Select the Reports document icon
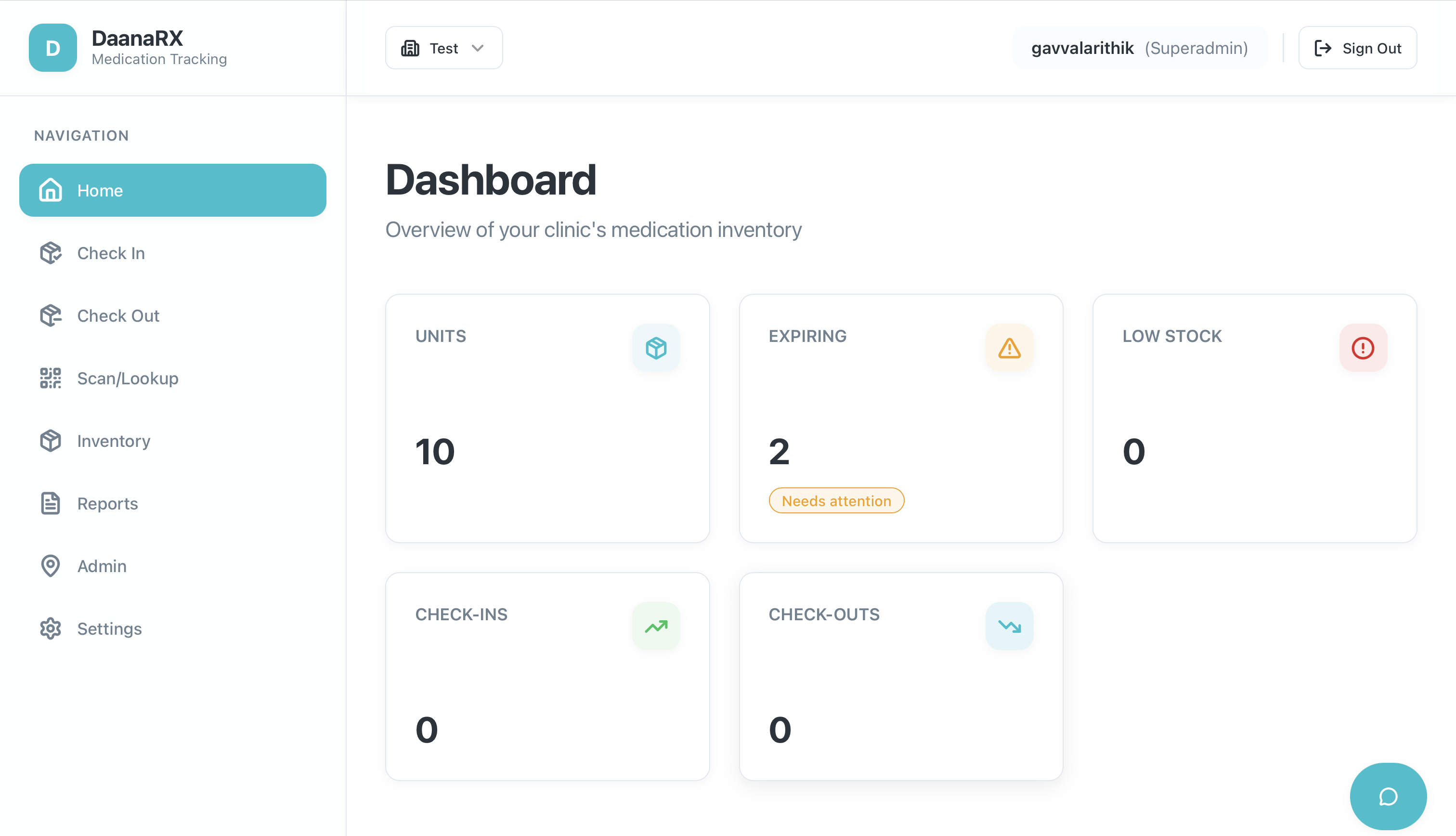1456x836 pixels. 51,503
